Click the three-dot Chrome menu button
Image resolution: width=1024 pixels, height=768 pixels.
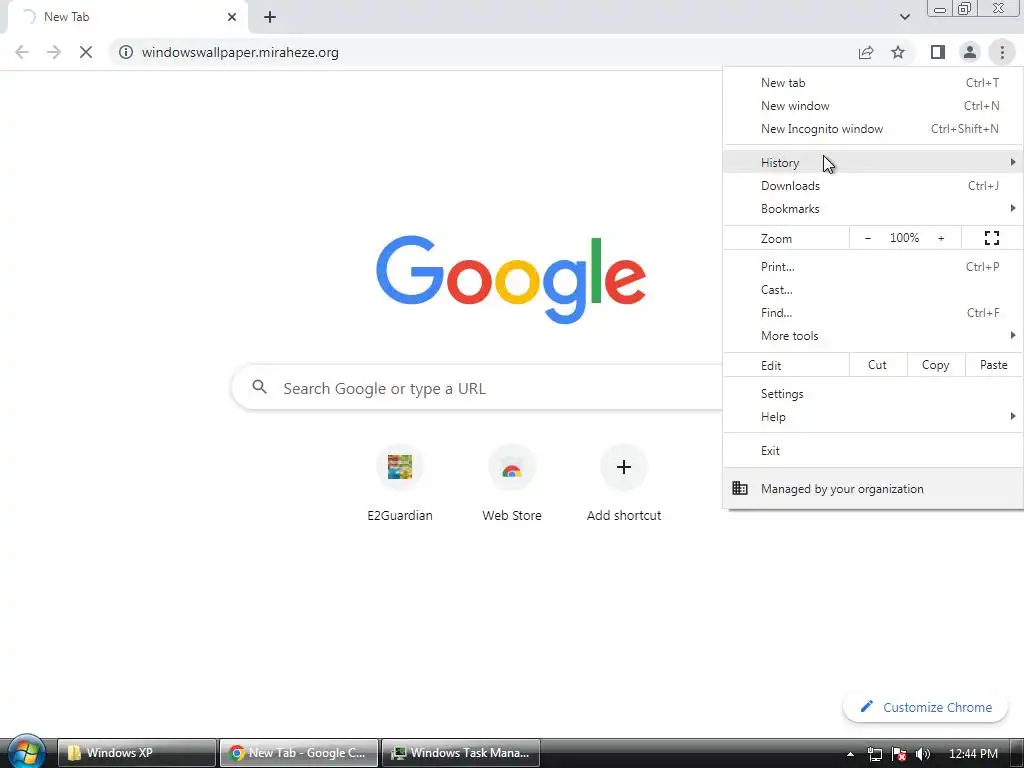(1002, 52)
